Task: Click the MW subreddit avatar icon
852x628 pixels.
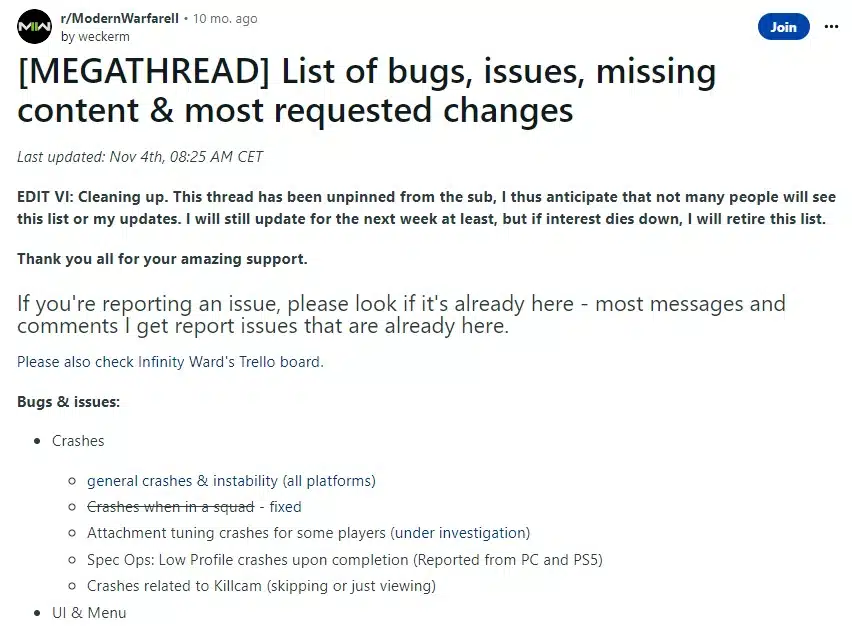Action: tap(34, 27)
